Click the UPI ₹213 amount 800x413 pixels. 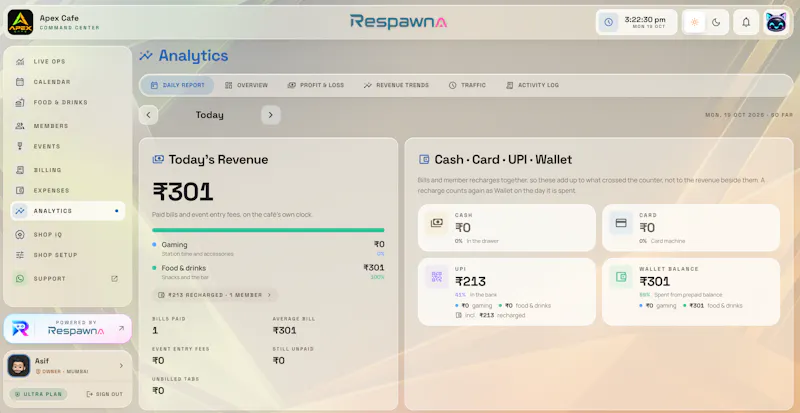tap(470, 281)
